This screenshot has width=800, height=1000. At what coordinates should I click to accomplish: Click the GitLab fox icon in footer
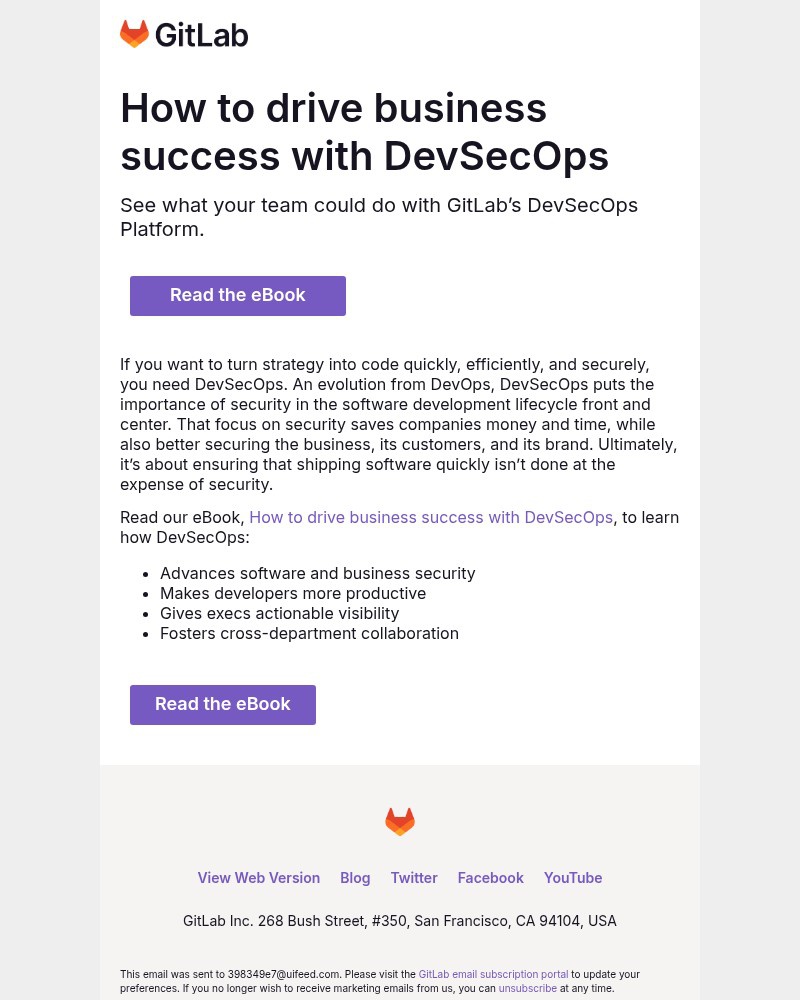coord(400,821)
